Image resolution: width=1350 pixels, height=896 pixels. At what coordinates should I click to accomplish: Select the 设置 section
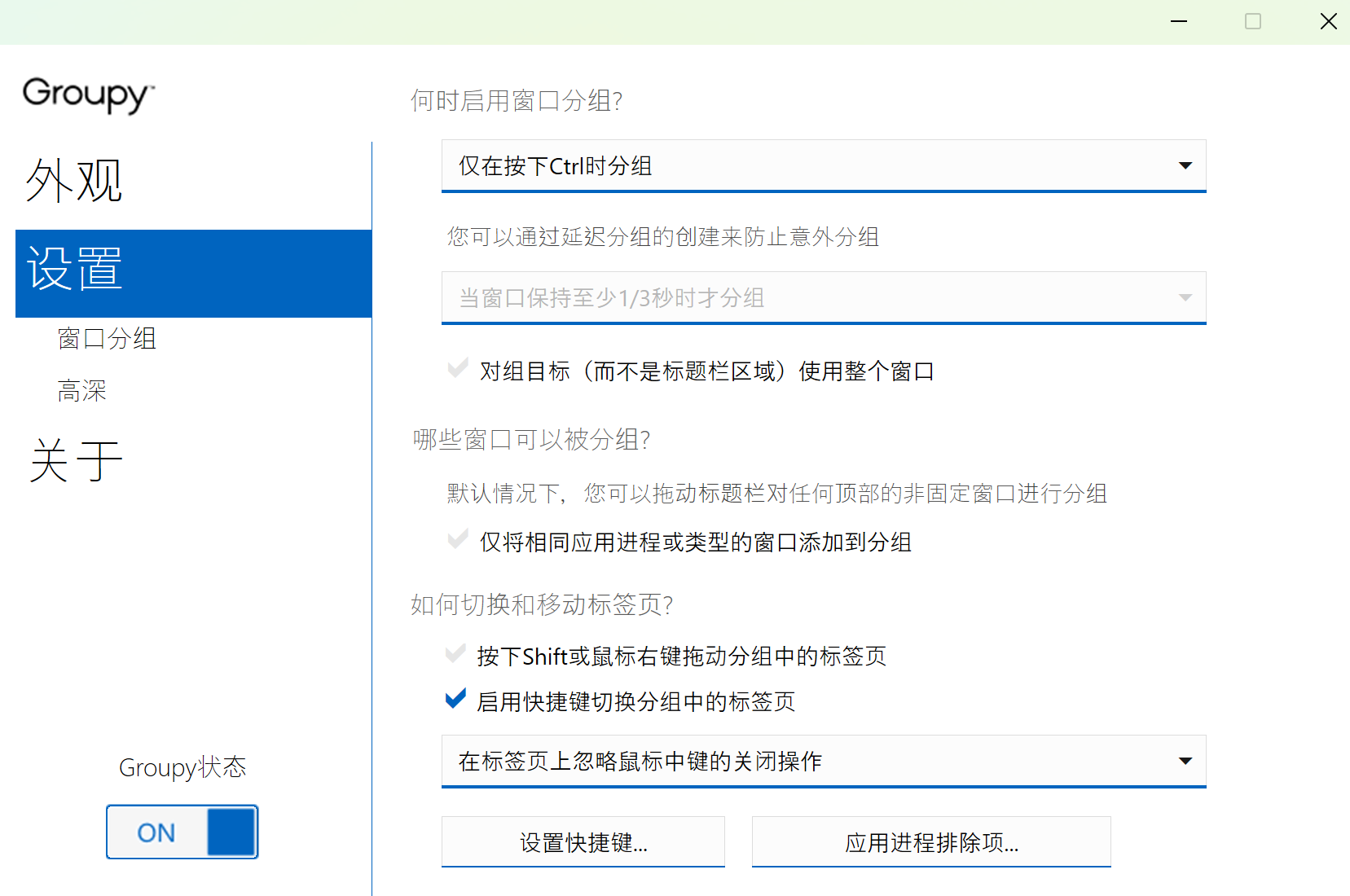click(x=193, y=273)
